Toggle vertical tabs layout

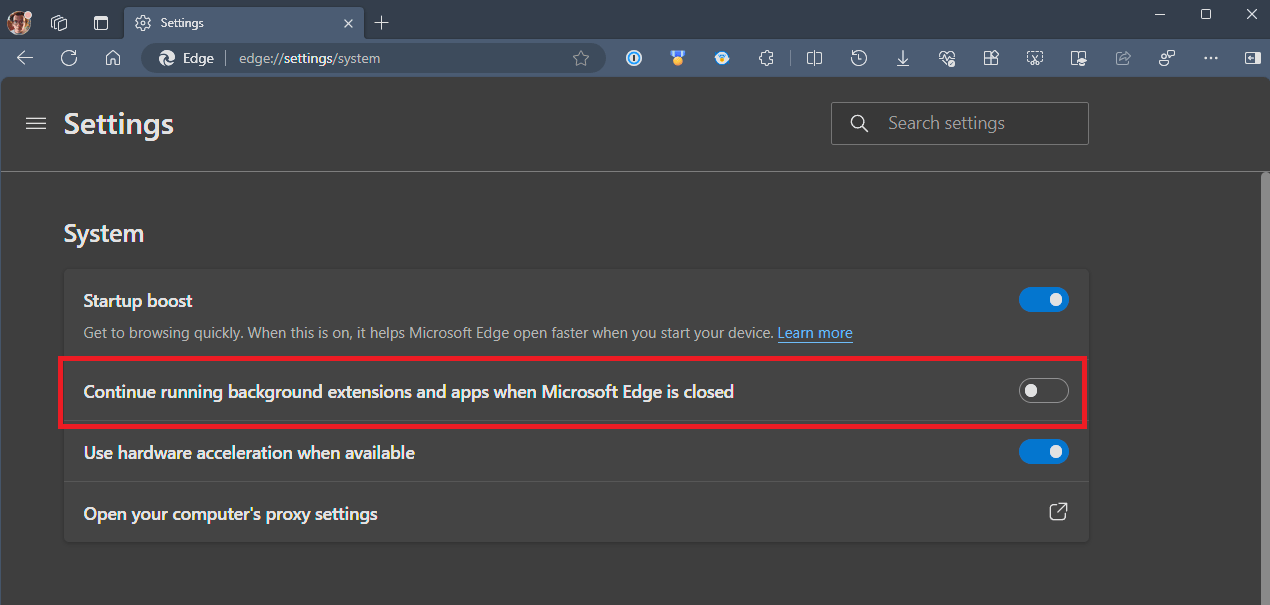tap(101, 22)
